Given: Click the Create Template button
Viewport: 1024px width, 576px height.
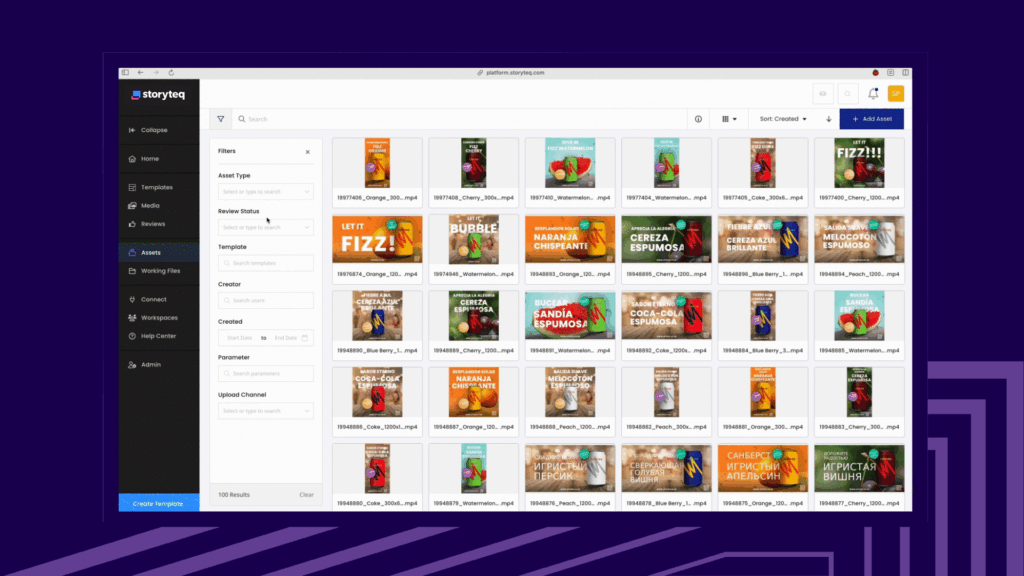Looking at the screenshot, I should [x=159, y=504].
